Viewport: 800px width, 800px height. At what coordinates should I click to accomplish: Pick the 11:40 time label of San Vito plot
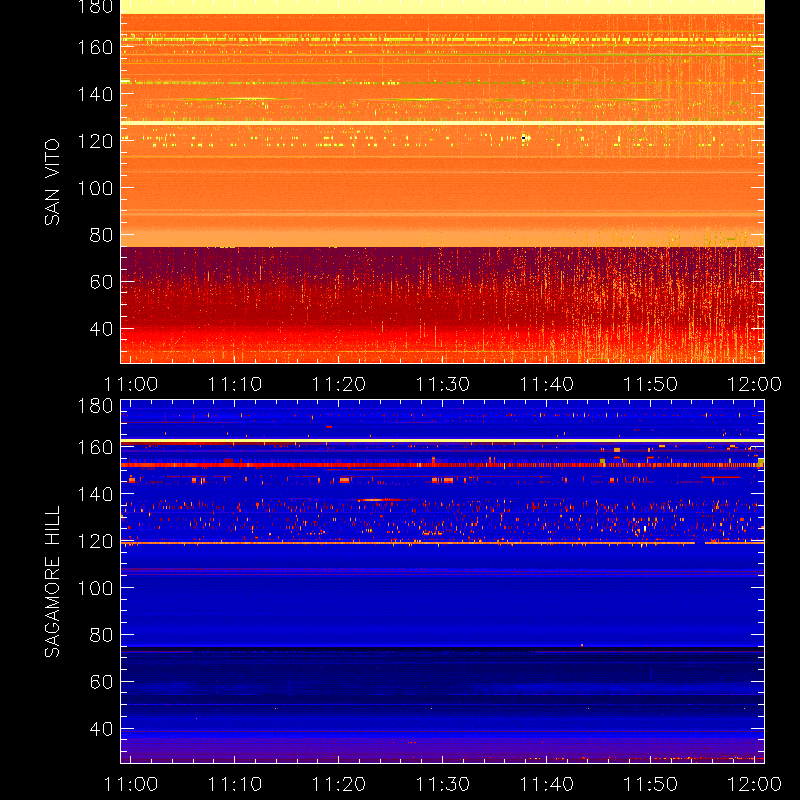pyautogui.click(x=547, y=384)
